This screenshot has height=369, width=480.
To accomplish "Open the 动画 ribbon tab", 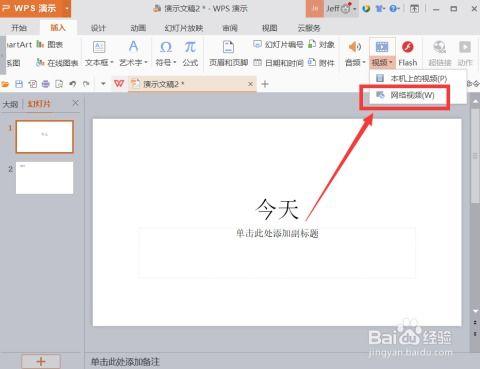I will (138, 28).
